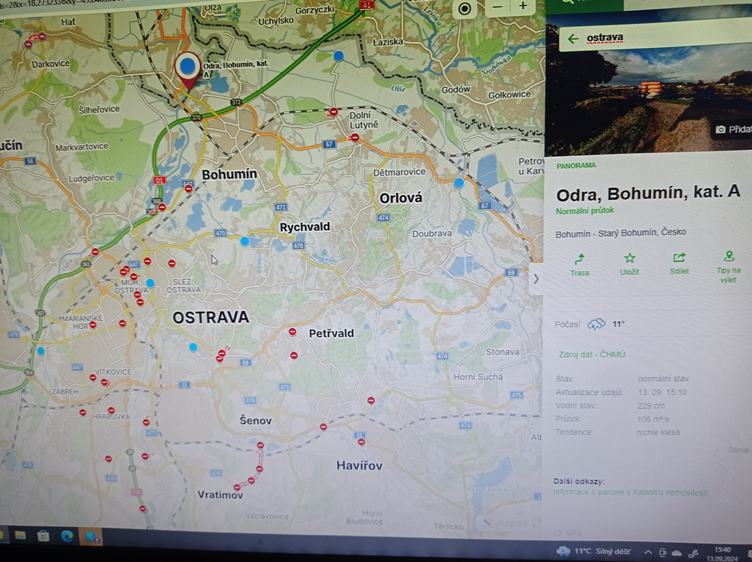Image resolution: width=752 pixels, height=562 pixels.
Task: Open taskbar weather widget 11°C Silný déšť
Action: tap(594, 551)
